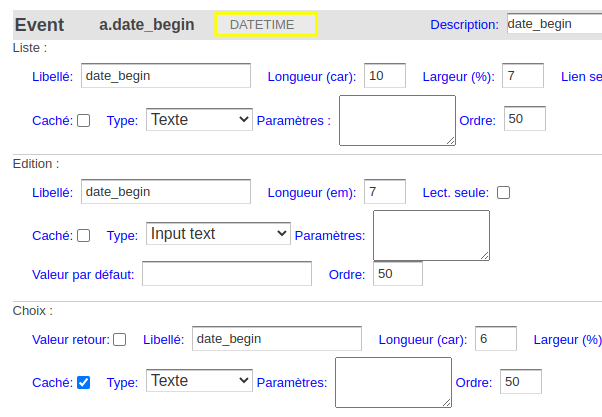This screenshot has height=417, width=602.
Task: Click the Liste Paramètres textarea
Action: click(397, 121)
